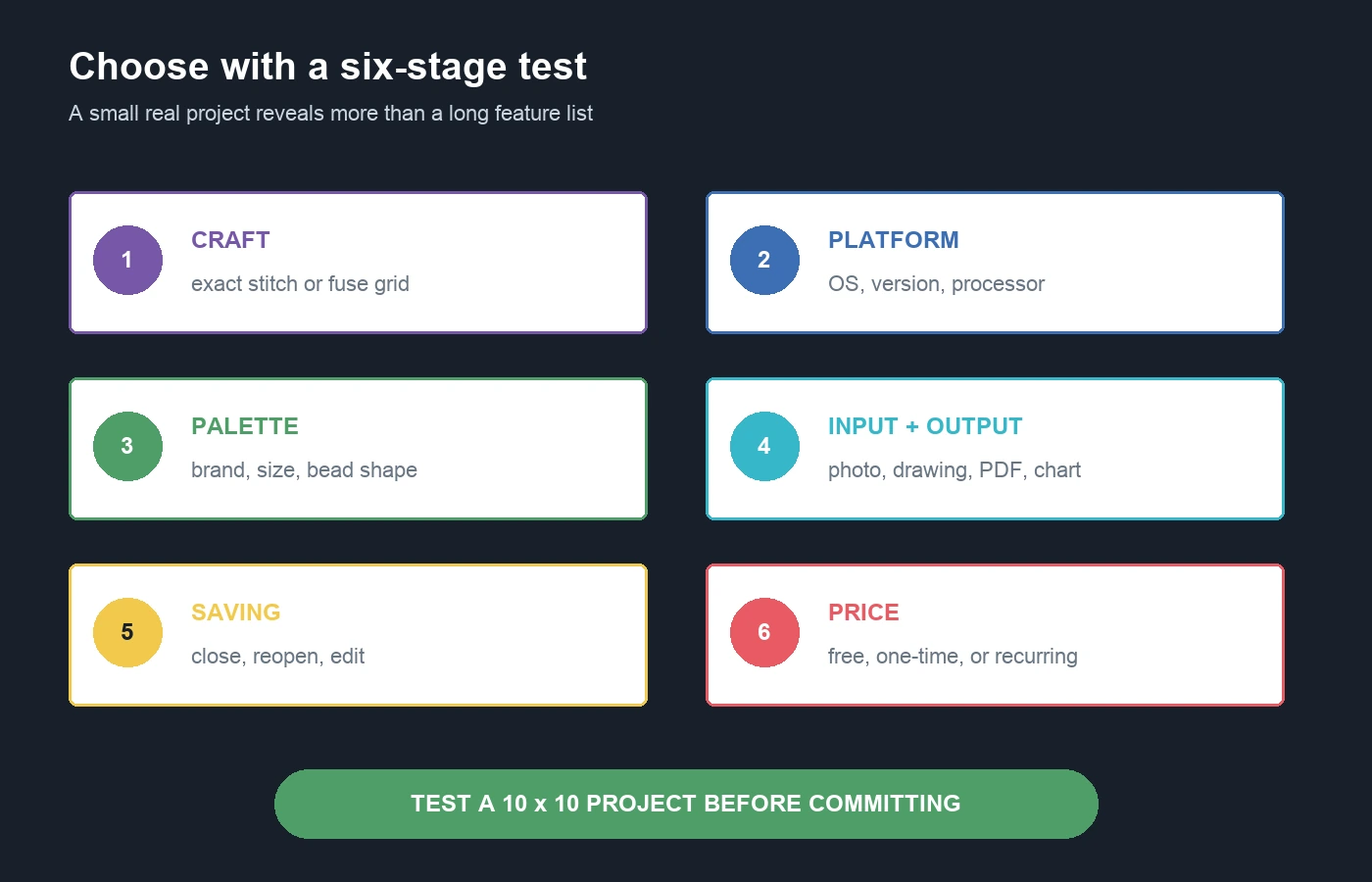
Task: Click 'exact stitch or fuse grid' text
Action: (300, 284)
